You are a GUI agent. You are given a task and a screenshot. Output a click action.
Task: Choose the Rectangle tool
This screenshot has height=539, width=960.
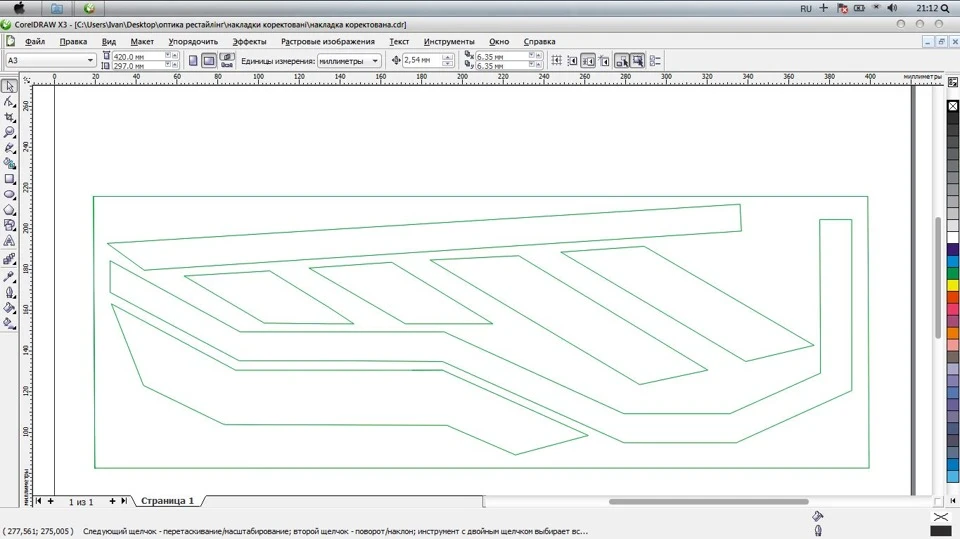point(9,179)
